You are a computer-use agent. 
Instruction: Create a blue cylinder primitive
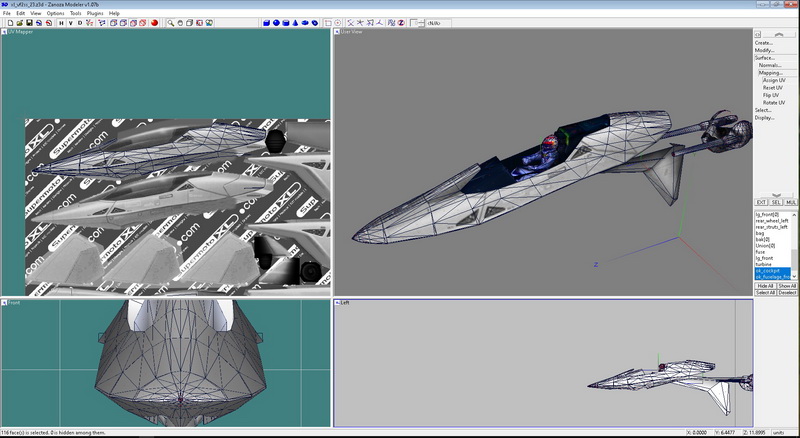286,23
